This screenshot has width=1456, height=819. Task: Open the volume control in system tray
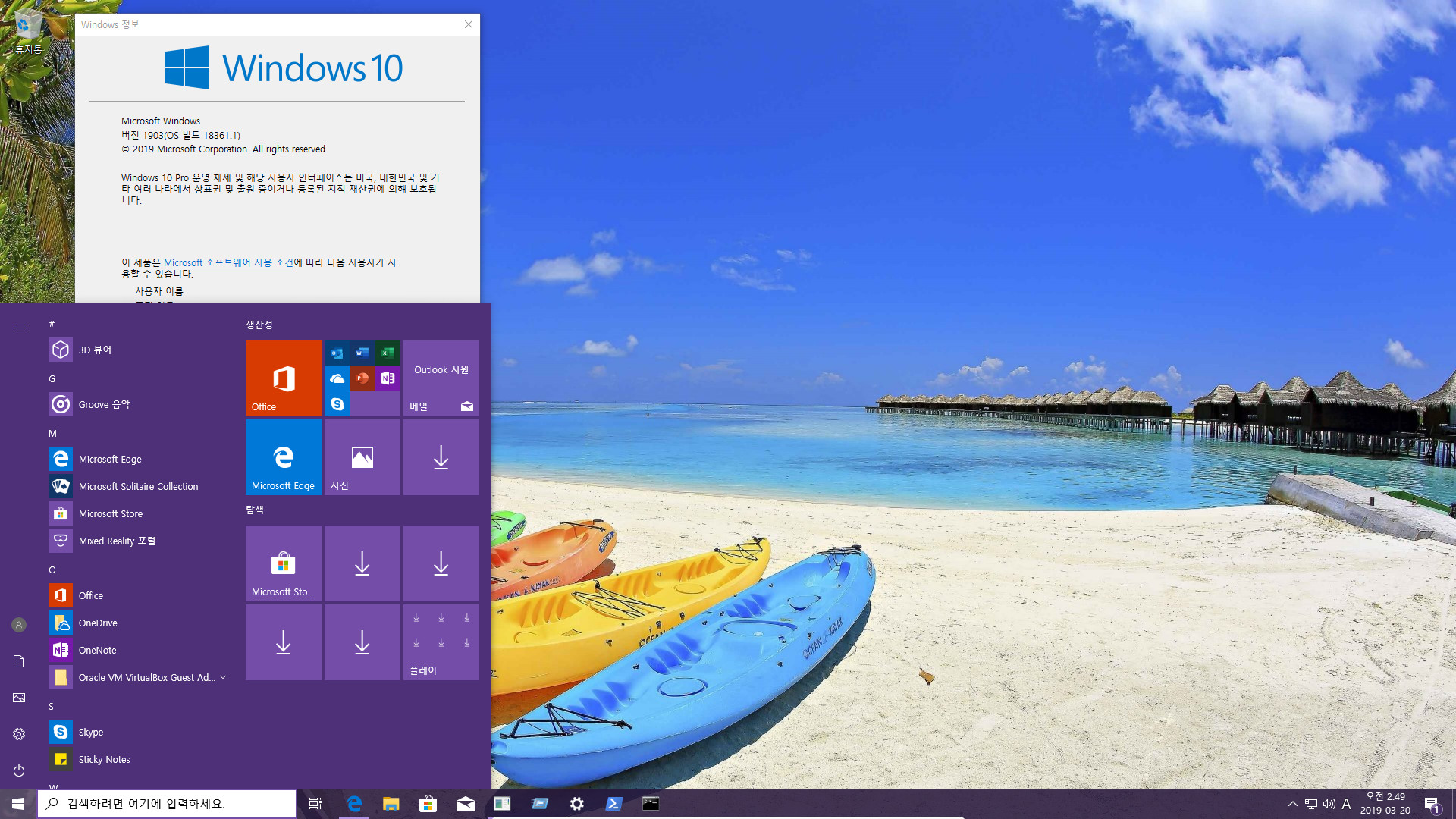pyautogui.click(x=1329, y=804)
